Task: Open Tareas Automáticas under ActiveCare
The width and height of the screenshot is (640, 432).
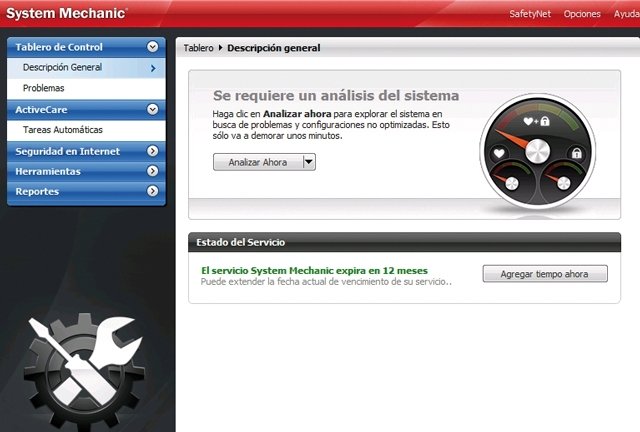Action: 86,130
